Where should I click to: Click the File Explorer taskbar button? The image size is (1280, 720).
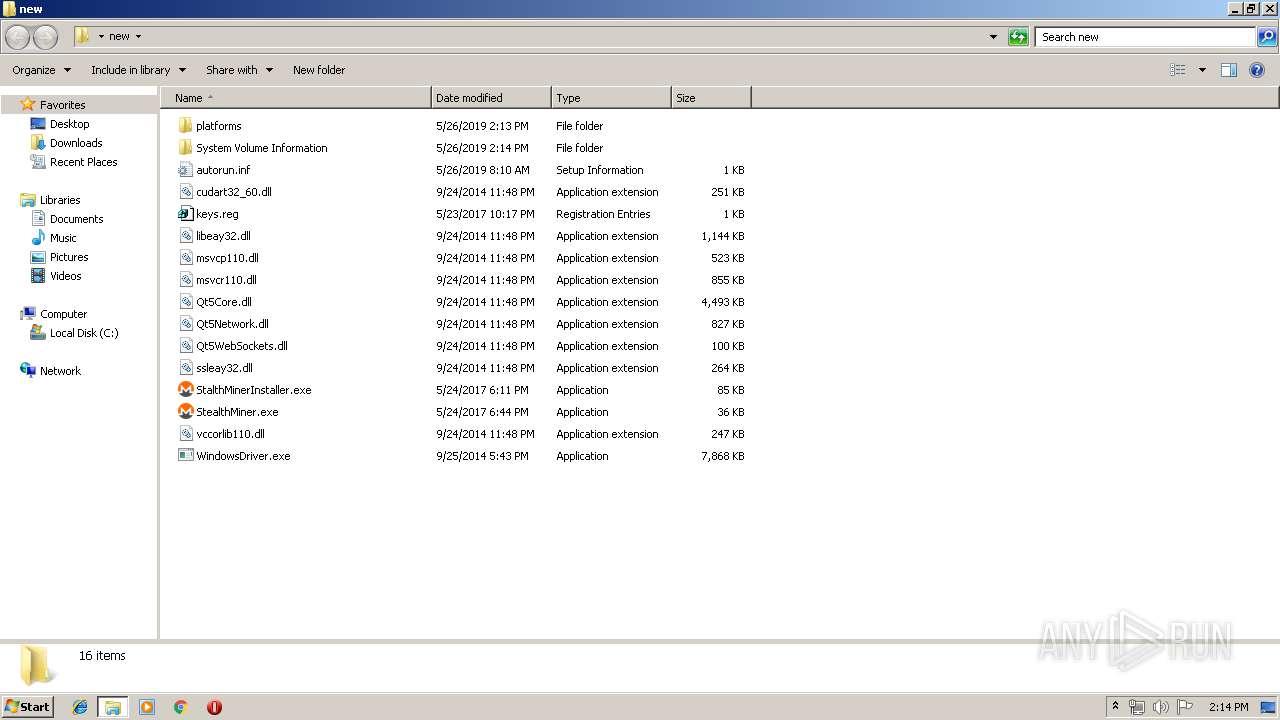pyautogui.click(x=113, y=707)
